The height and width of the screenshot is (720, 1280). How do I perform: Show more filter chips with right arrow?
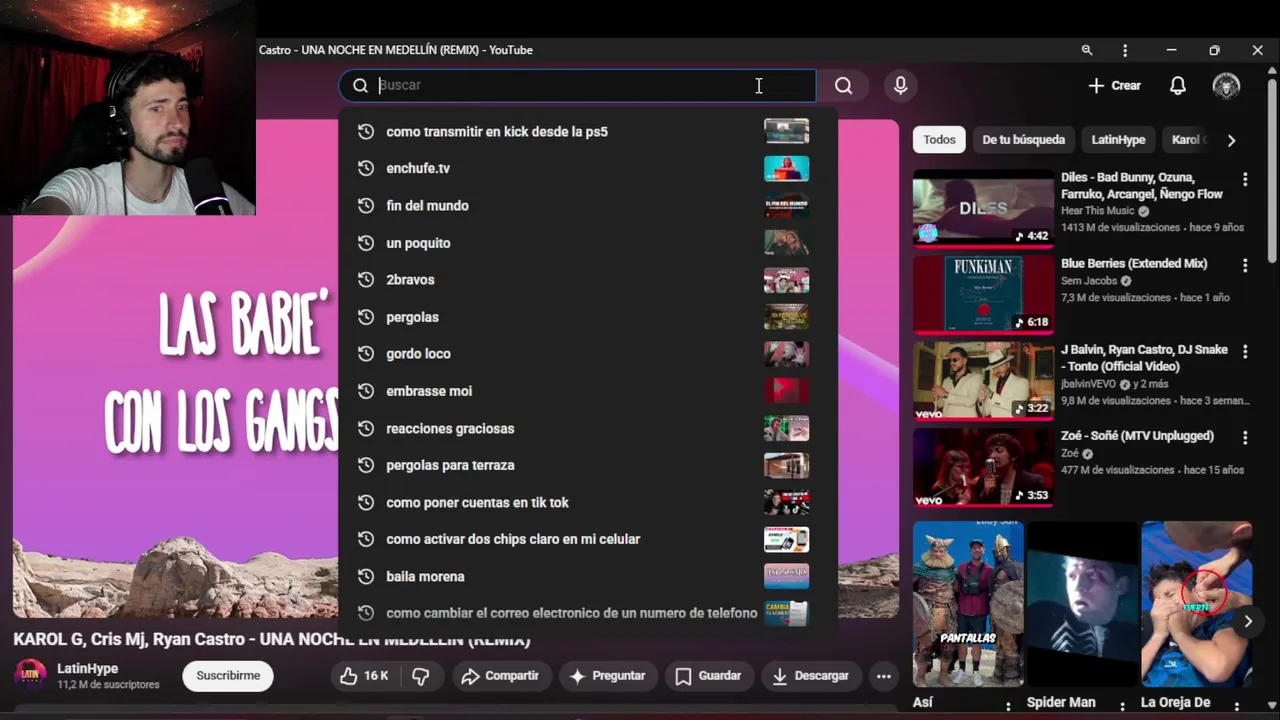[1231, 140]
